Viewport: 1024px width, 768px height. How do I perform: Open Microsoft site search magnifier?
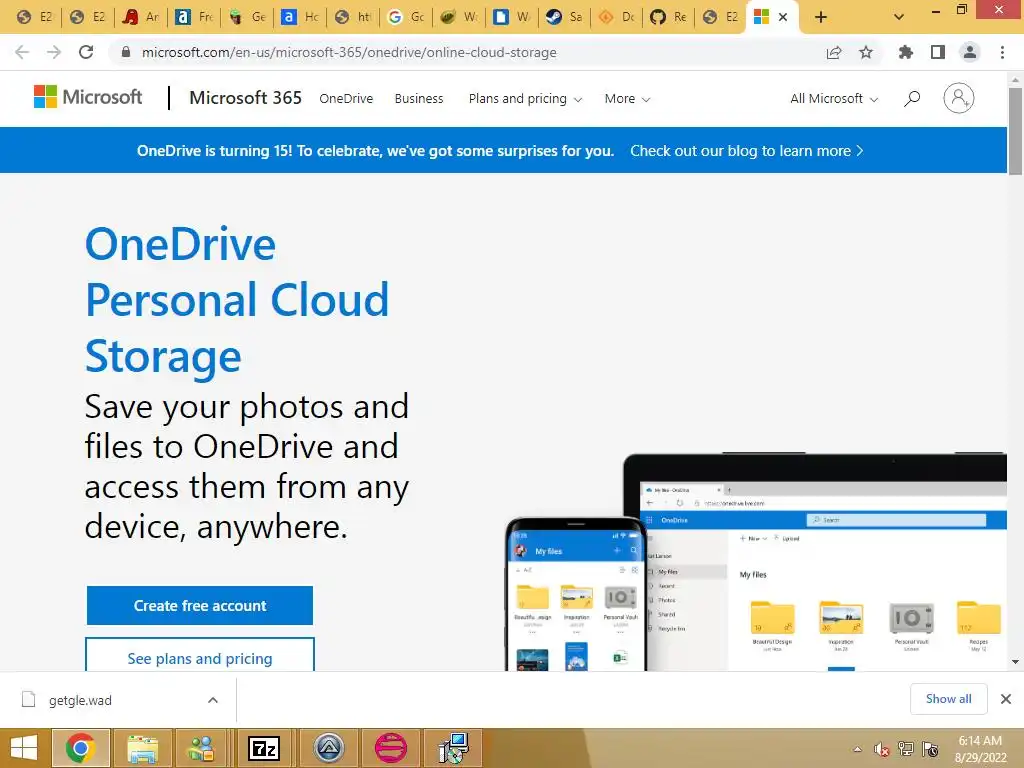coord(912,99)
